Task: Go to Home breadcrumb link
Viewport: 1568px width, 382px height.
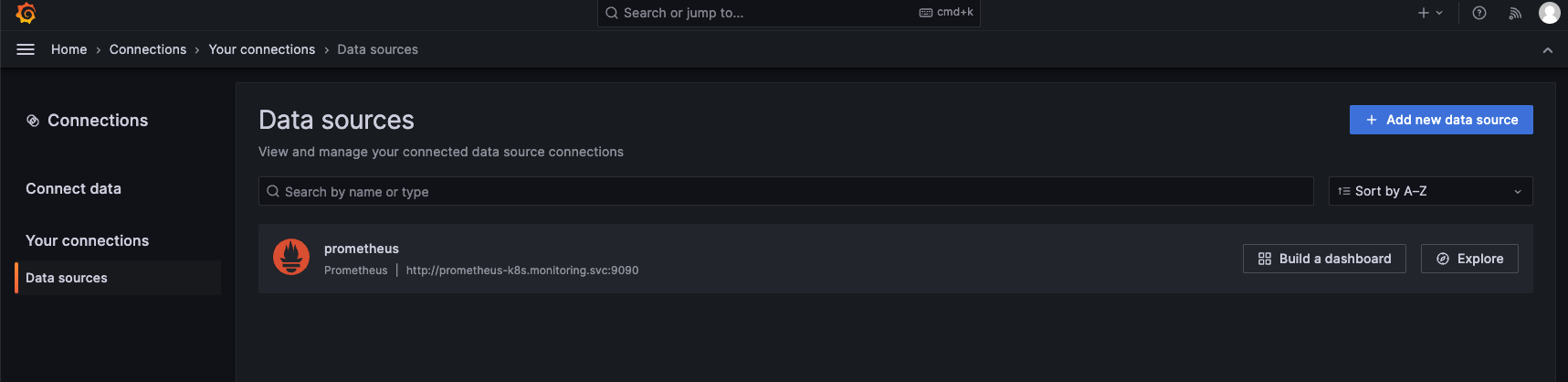Action: tap(68, 49)
